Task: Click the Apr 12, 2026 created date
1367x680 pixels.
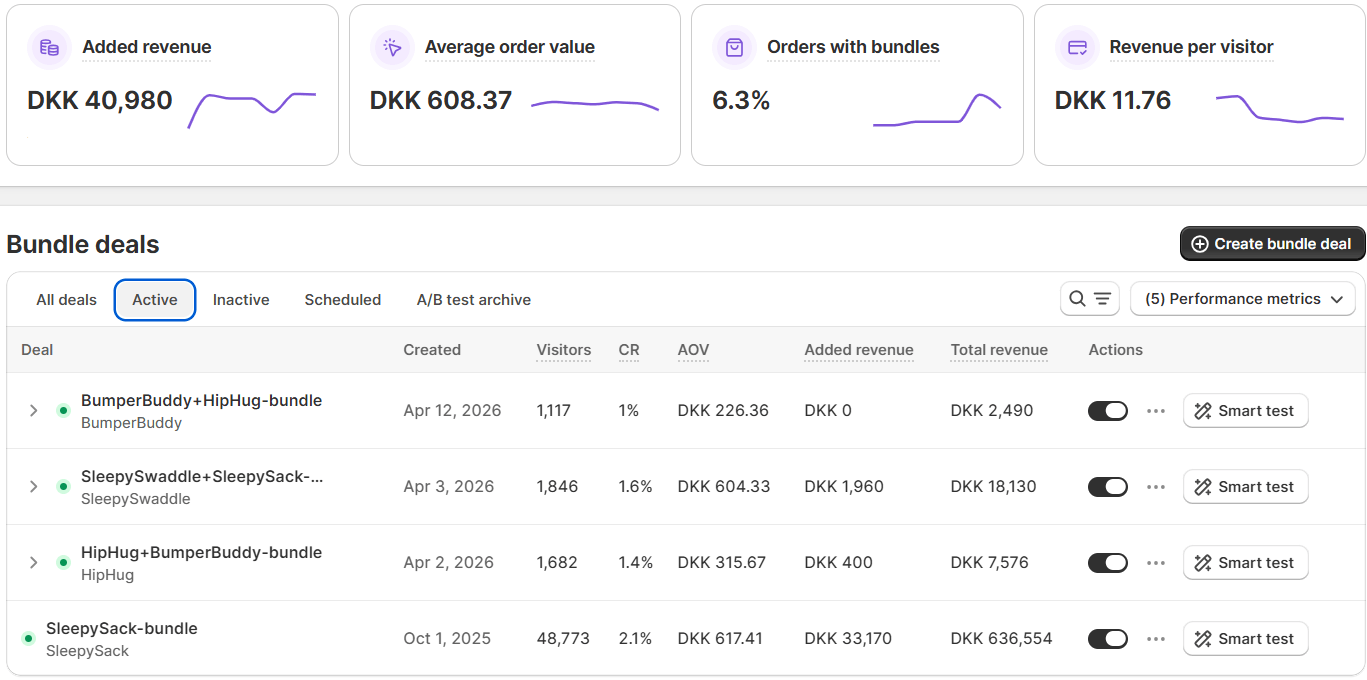Action: coord(452,411)
